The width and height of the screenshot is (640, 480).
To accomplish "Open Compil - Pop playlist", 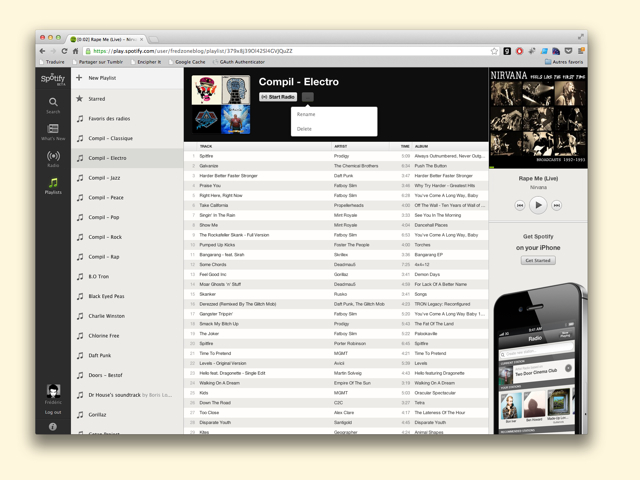I will click(x=127, y=217).
